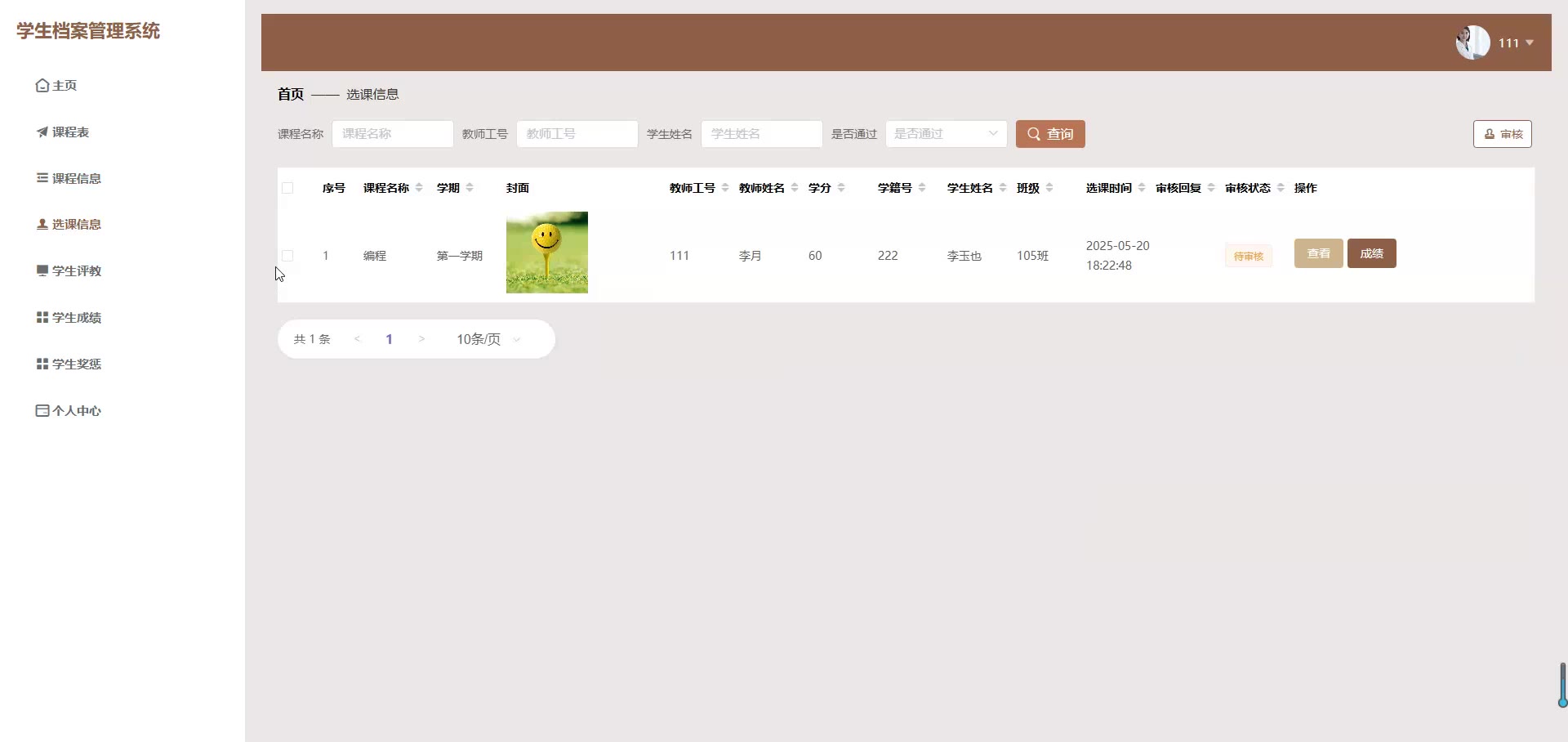The image size is (1568, 742).
Task: Click the user avatar in the header
Action: tap(1472, 42)
